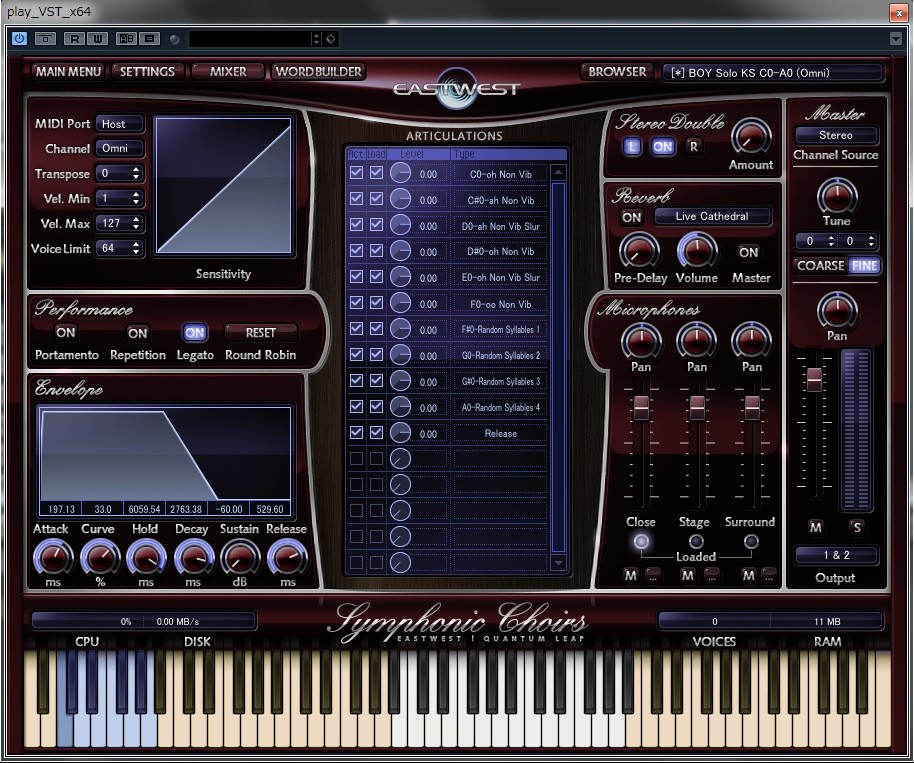Screen dimensions: 914x763
Task: Toggle Stereo Double ON button
Action: [x=662, y=146]
